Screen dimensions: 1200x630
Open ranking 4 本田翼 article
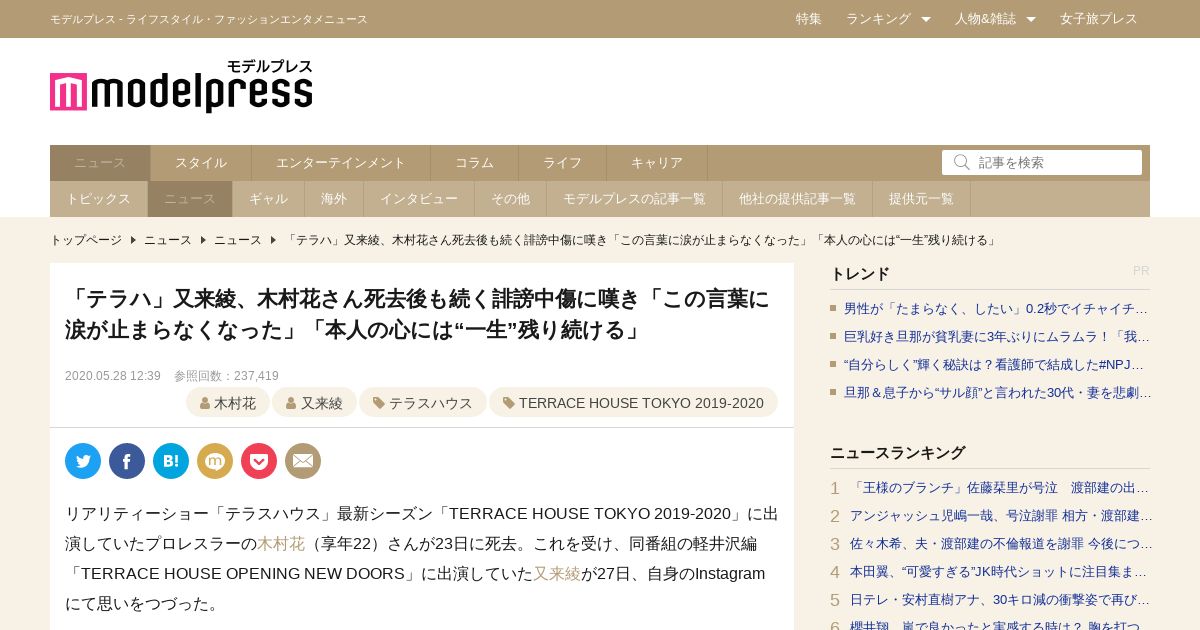pos(998,572)
